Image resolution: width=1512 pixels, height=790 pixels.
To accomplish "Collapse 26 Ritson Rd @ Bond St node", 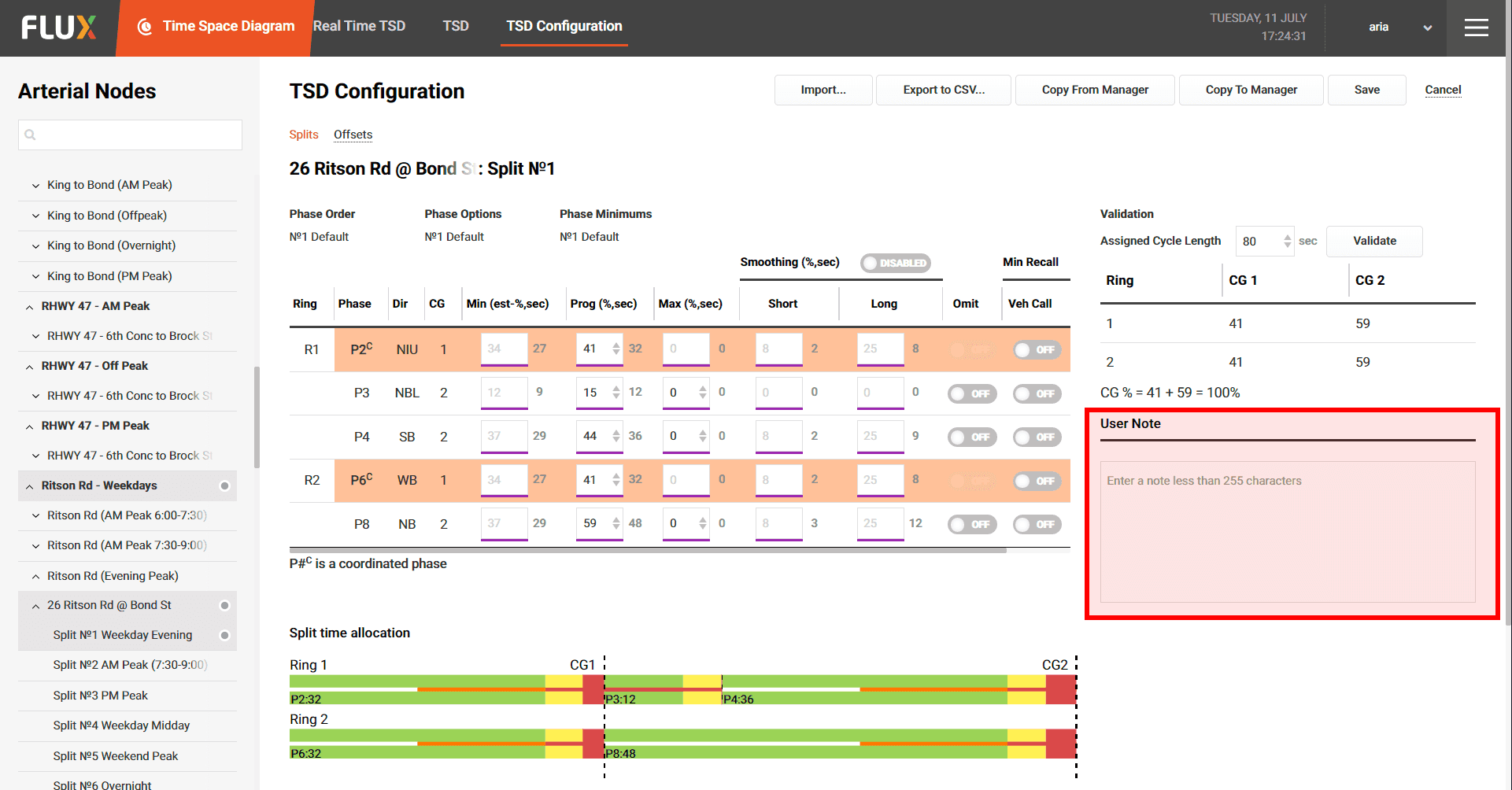I will (x=35, y=606).
